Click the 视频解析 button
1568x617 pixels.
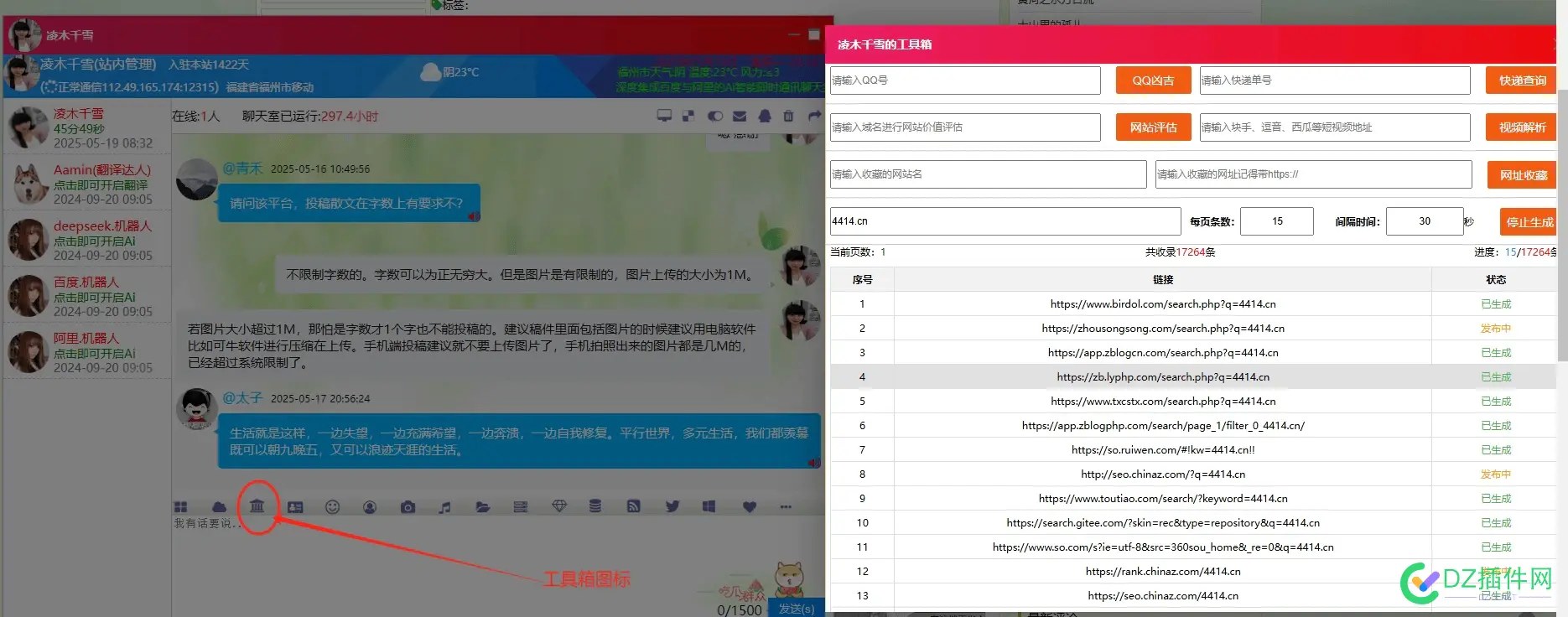pos(1522,127)
